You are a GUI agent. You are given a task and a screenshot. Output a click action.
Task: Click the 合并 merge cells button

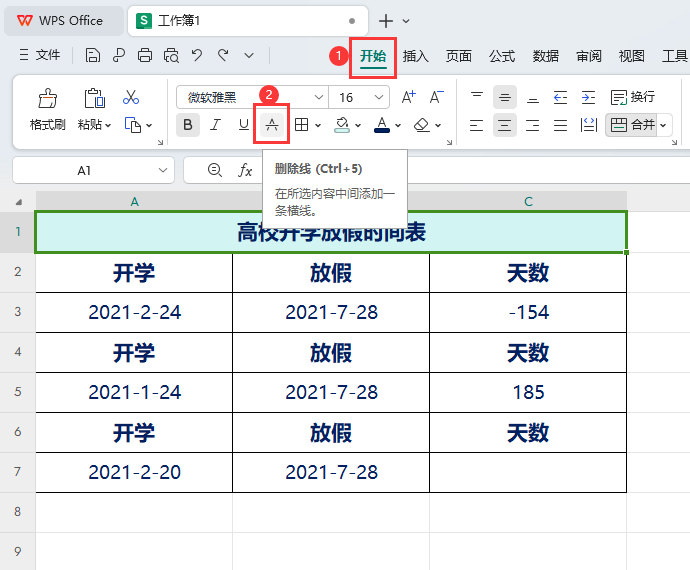(632, 125)
